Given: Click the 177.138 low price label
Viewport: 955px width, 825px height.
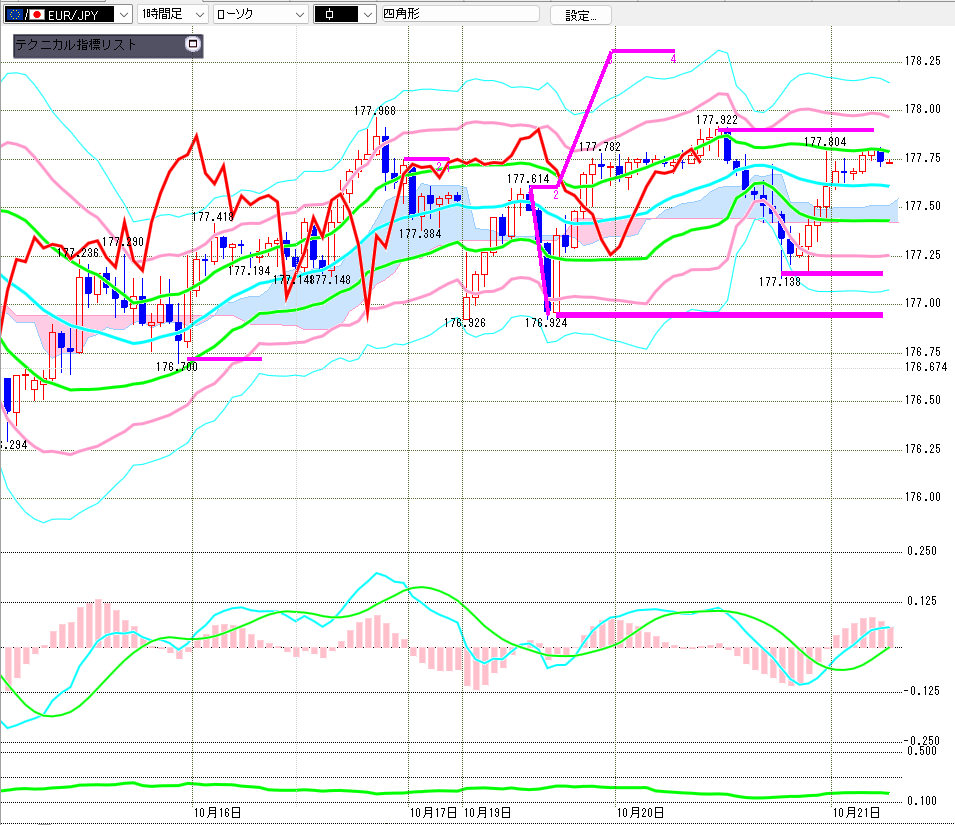Looking at the screenshot, I should click(780, 282).
